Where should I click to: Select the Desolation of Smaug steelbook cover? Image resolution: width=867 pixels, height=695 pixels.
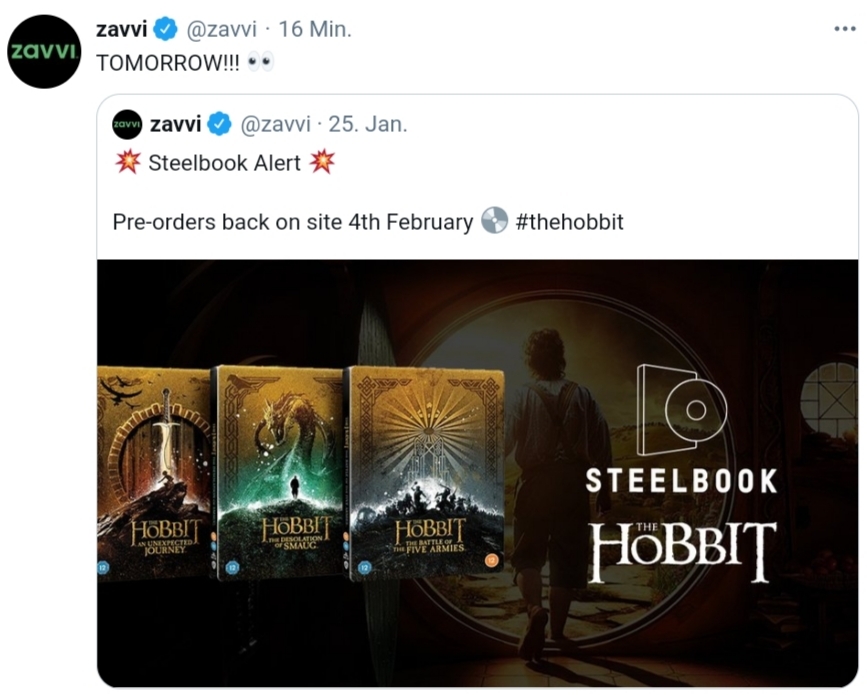[x=278, y=473]
